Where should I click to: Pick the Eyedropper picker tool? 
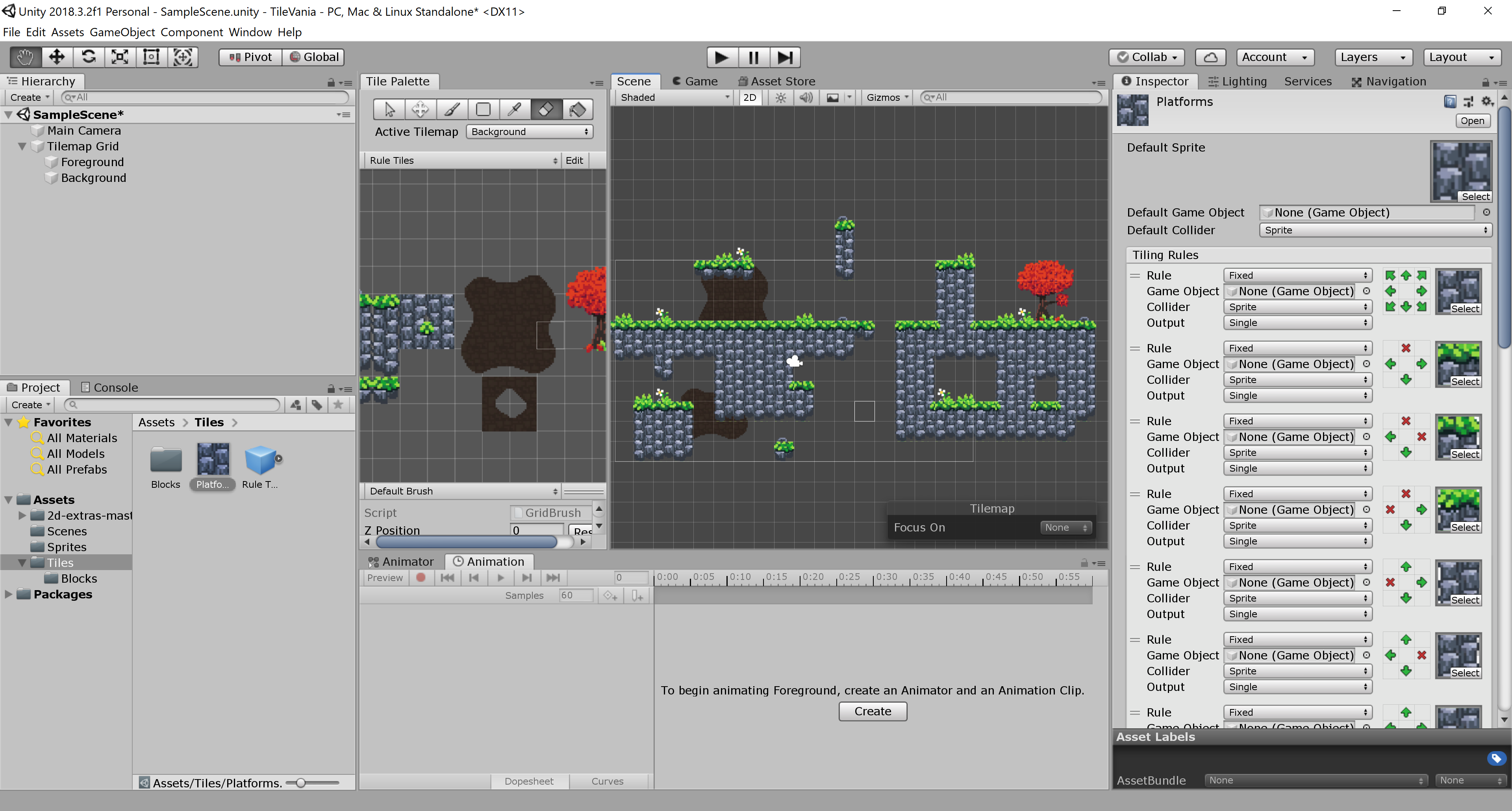click(515, 109)
